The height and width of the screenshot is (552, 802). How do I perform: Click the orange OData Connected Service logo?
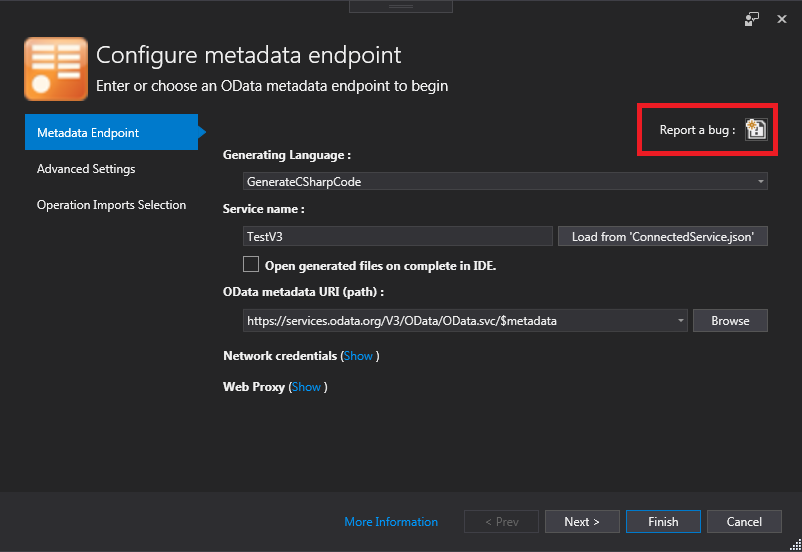[56, 69]
